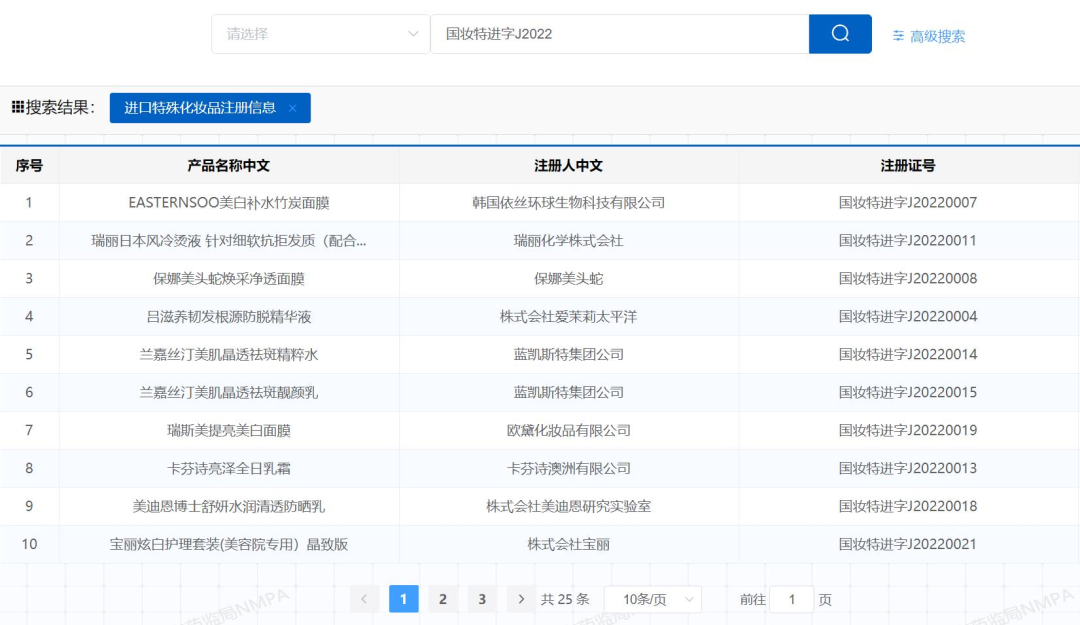Viewport: 1080px width, 625px height.
Task: Select current page 1 in pagination
Action: point(404,600)
